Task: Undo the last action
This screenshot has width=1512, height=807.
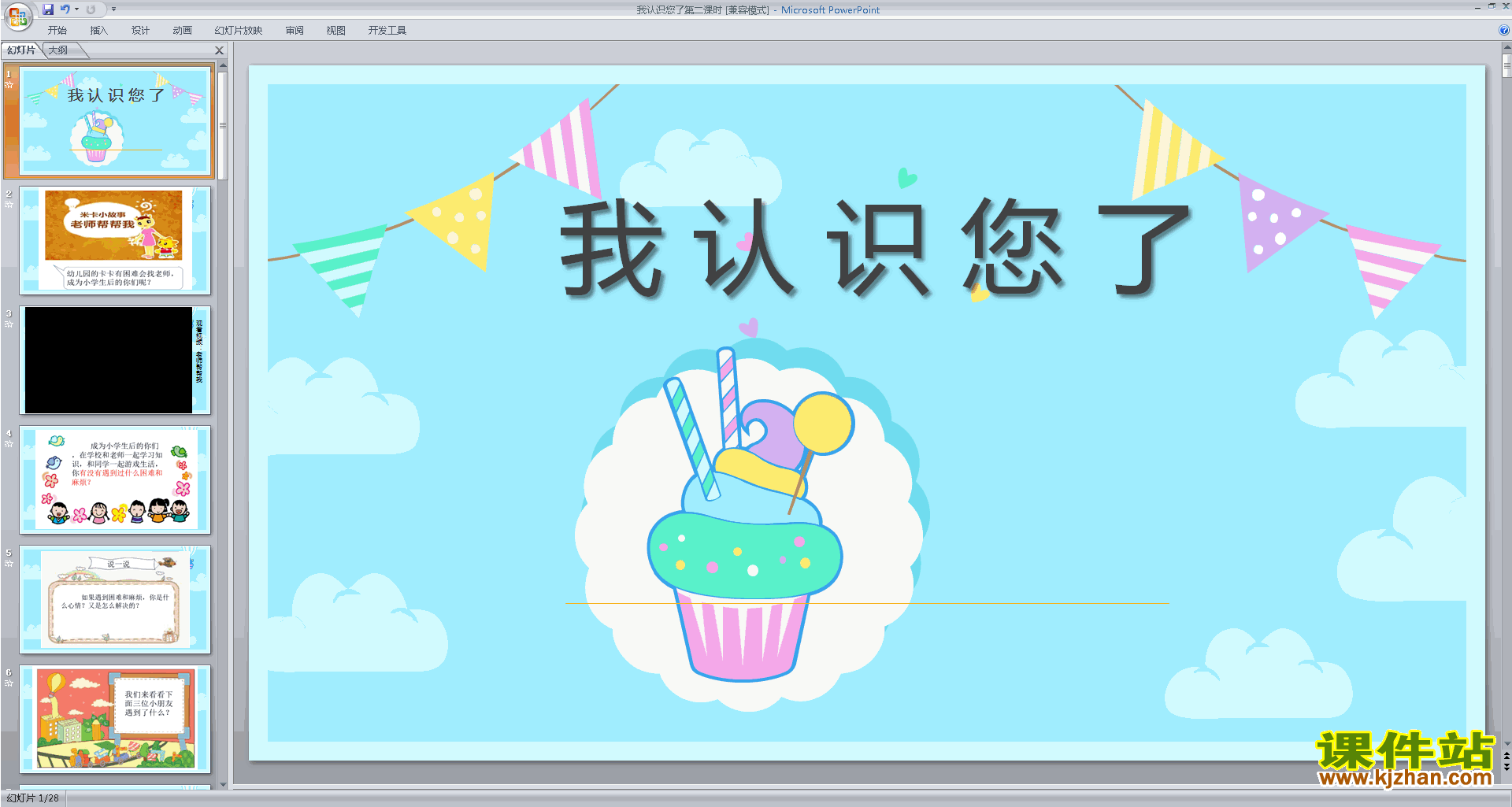Action: pos(65,9)
